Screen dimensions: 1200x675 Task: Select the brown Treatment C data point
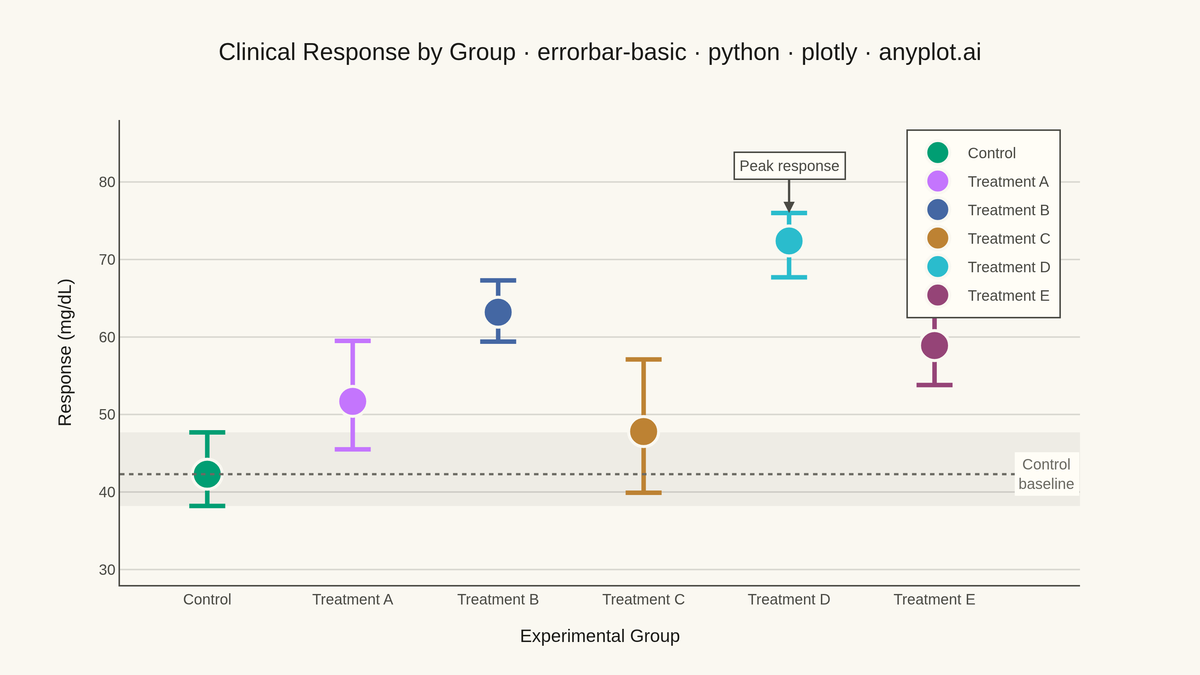[644, 432]
